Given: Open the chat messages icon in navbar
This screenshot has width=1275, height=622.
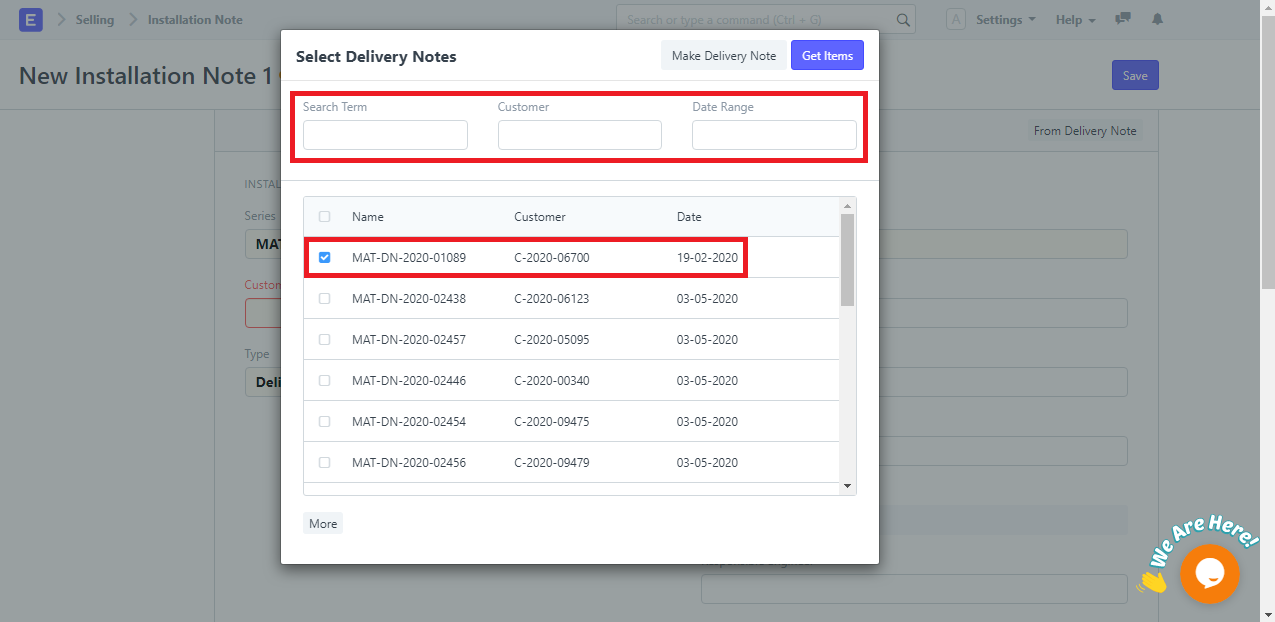Looking at the screenshot, I should point(1124,19).
